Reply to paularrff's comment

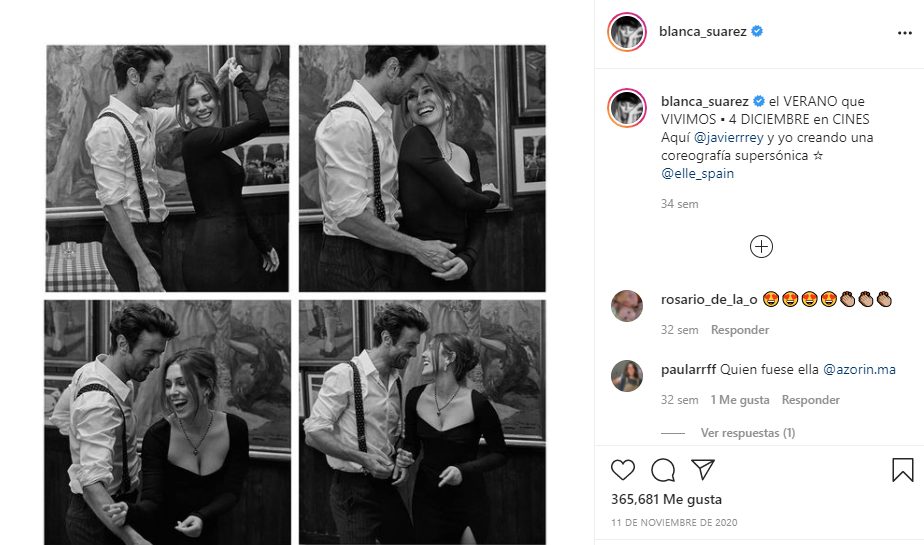810,400
